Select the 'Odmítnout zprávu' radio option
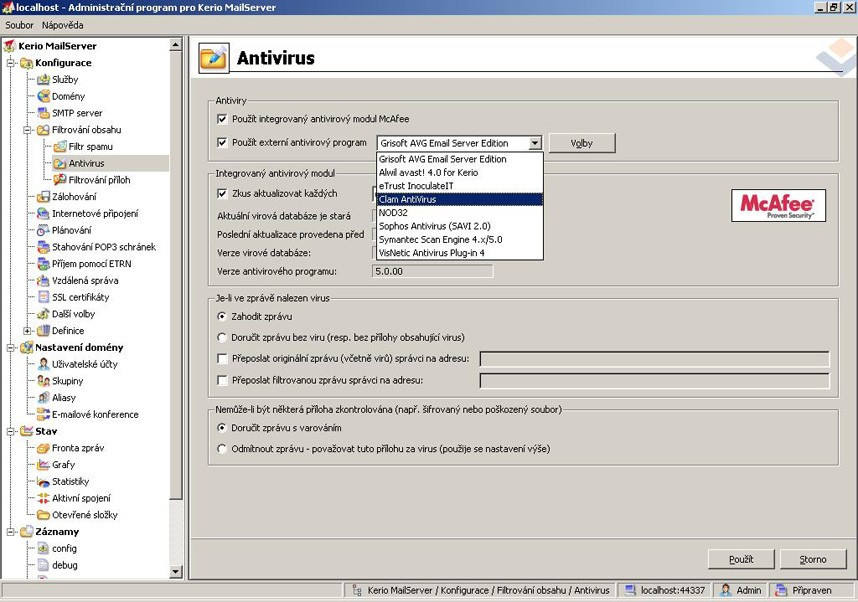The width and height of the screenshot is (858, 602). (222, 449)
